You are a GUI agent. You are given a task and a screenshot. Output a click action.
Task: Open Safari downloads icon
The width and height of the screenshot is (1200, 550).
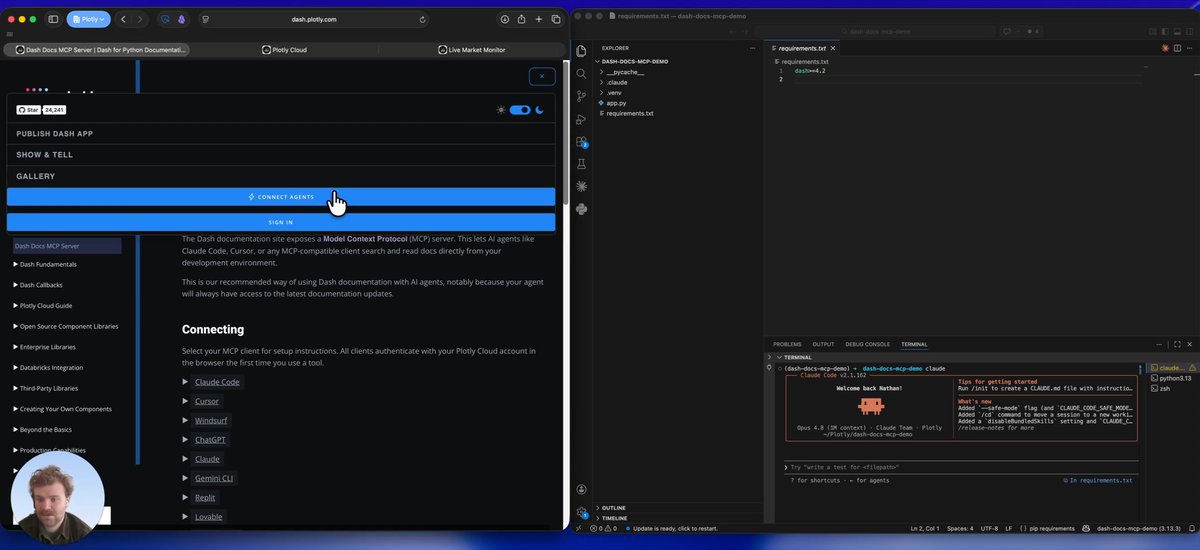(x=505, y=19)
